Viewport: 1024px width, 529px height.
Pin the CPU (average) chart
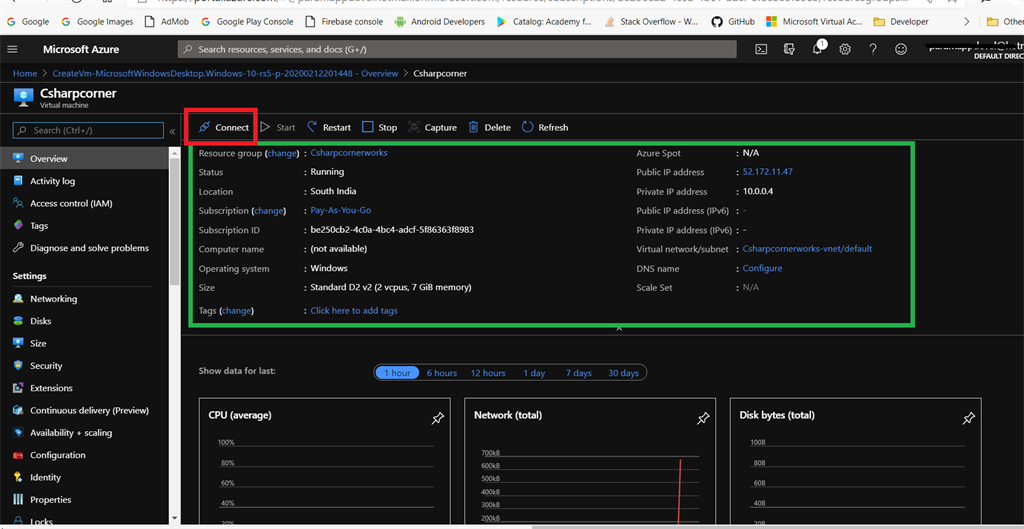tap(438, 419)
